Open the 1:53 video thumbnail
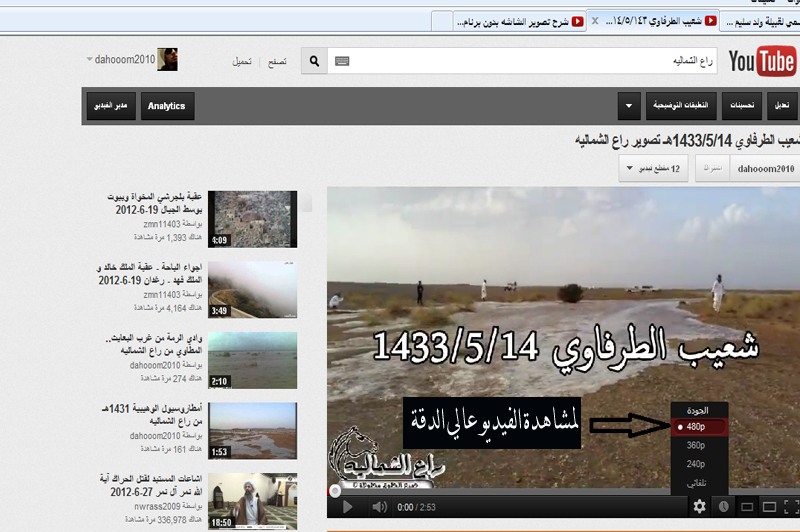 pyautogui.click(x=253, y=430)
